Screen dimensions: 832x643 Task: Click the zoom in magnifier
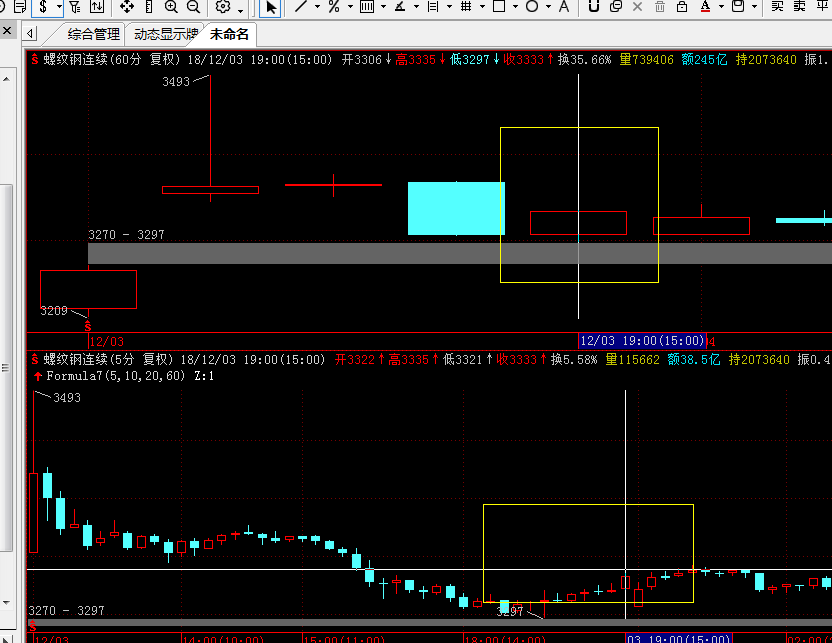coord(171,6)
